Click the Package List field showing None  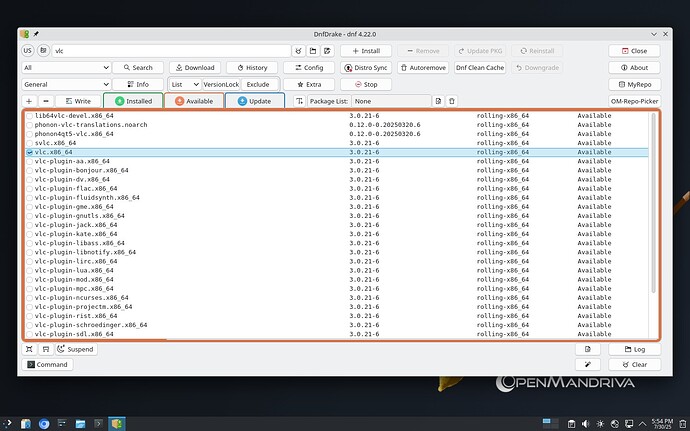coord(391,101)
